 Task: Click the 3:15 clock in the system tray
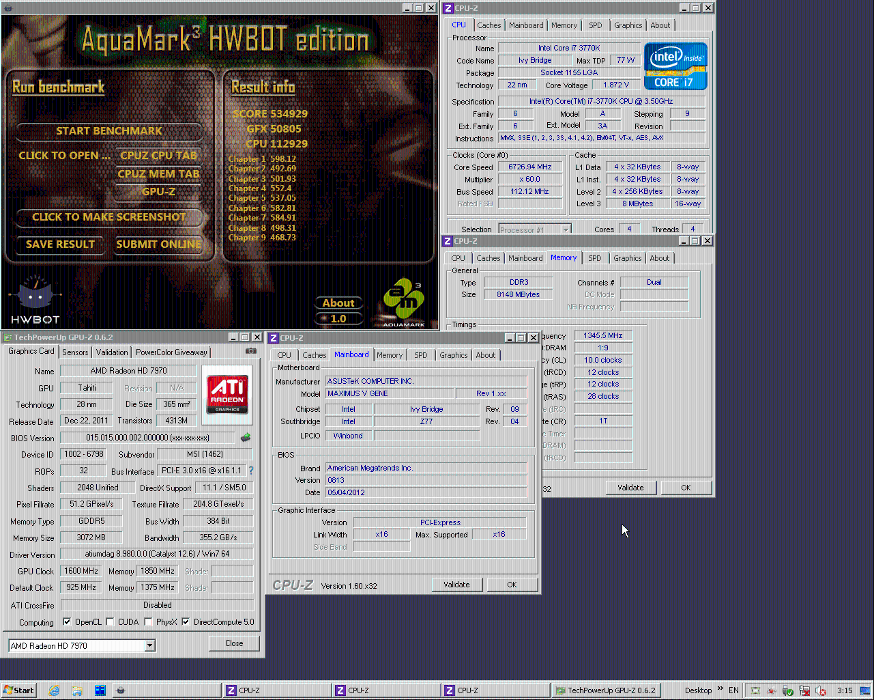(x=844, y=690)
